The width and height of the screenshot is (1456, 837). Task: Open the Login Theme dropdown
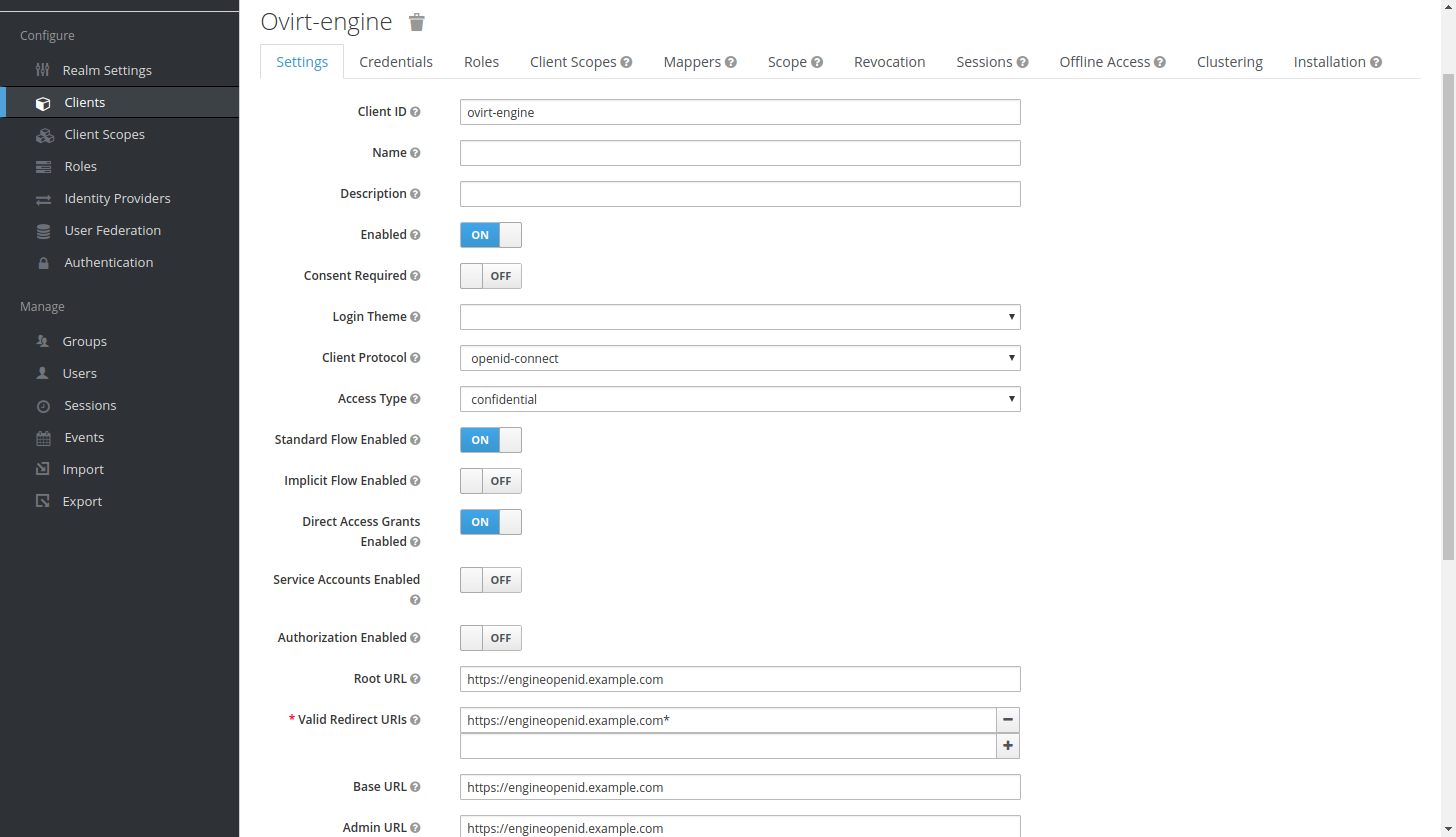pyautogui.click(x=739, y=317)
